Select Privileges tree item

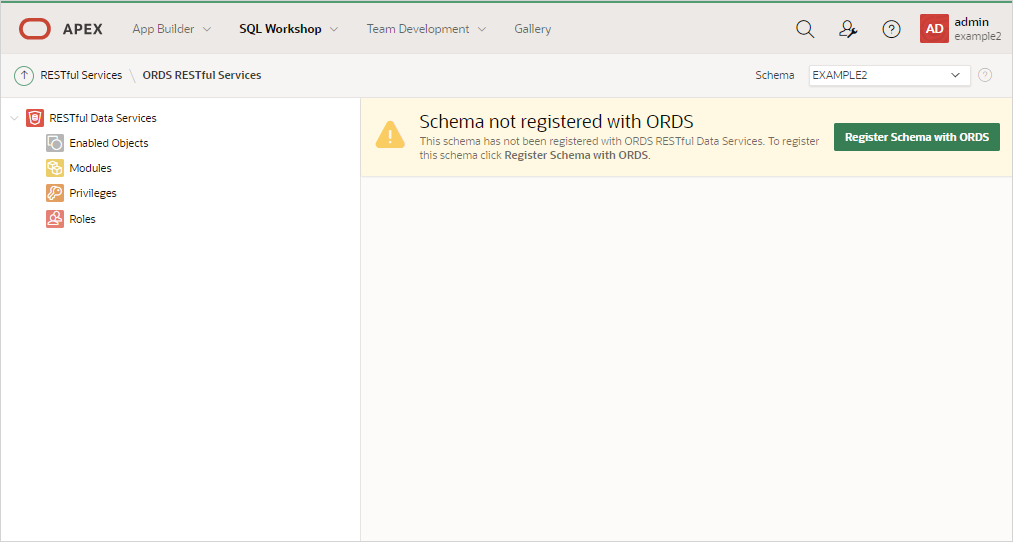(x=93, y=193)
